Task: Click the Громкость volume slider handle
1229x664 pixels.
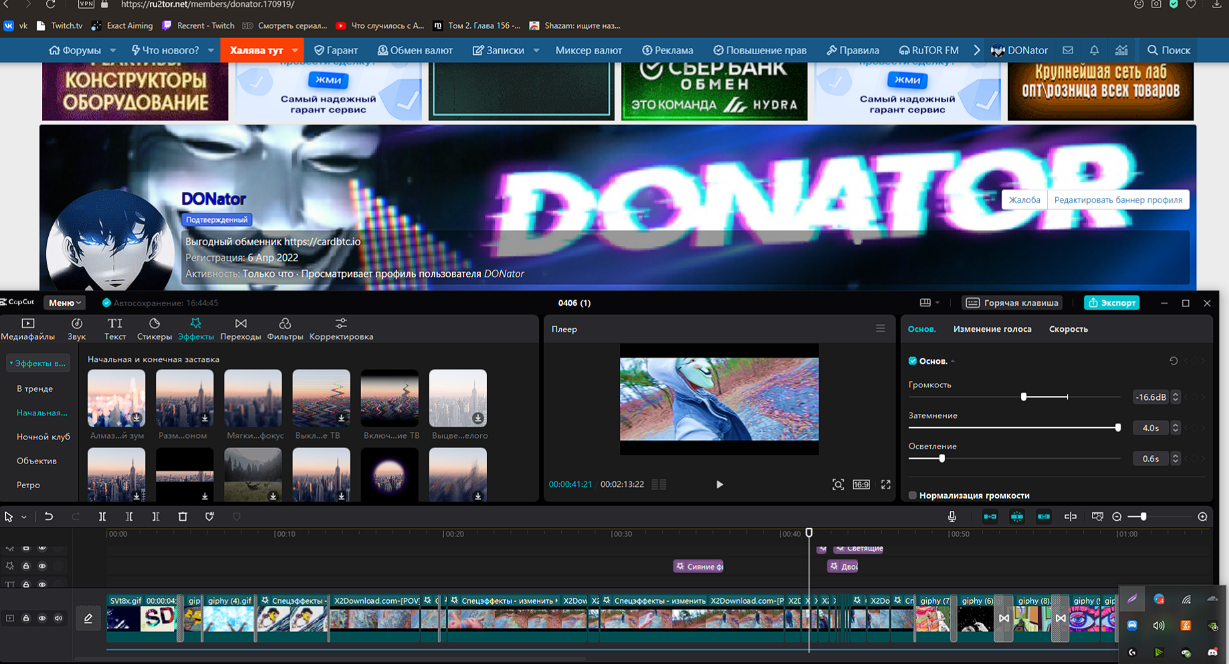Action: 1023,397
